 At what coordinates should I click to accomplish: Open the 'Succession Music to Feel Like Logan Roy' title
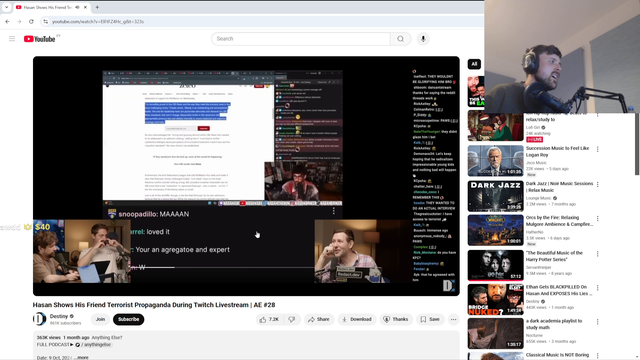pyautogui.click(x=557, y=151)
